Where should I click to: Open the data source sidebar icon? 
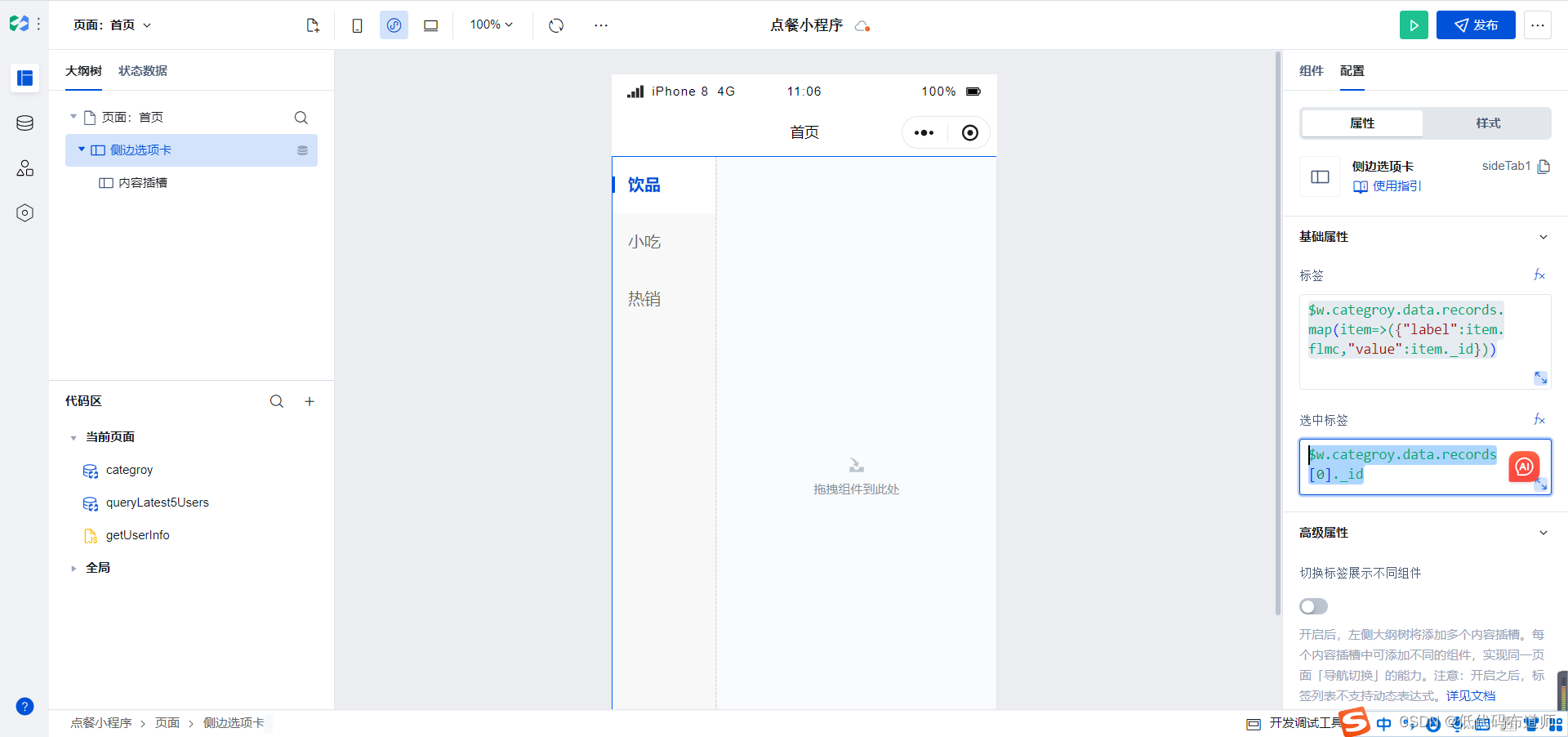[x=25, y=123]
